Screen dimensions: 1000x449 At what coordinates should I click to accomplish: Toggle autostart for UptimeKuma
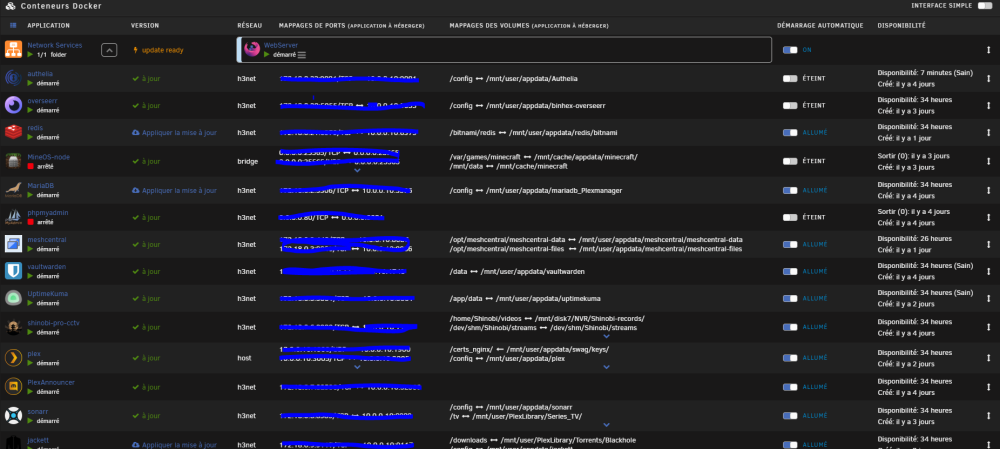(x=790, y=298)
